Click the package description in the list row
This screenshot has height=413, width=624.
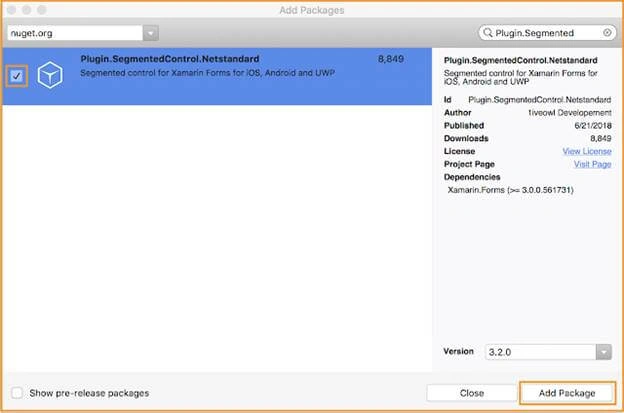[207, 73]
